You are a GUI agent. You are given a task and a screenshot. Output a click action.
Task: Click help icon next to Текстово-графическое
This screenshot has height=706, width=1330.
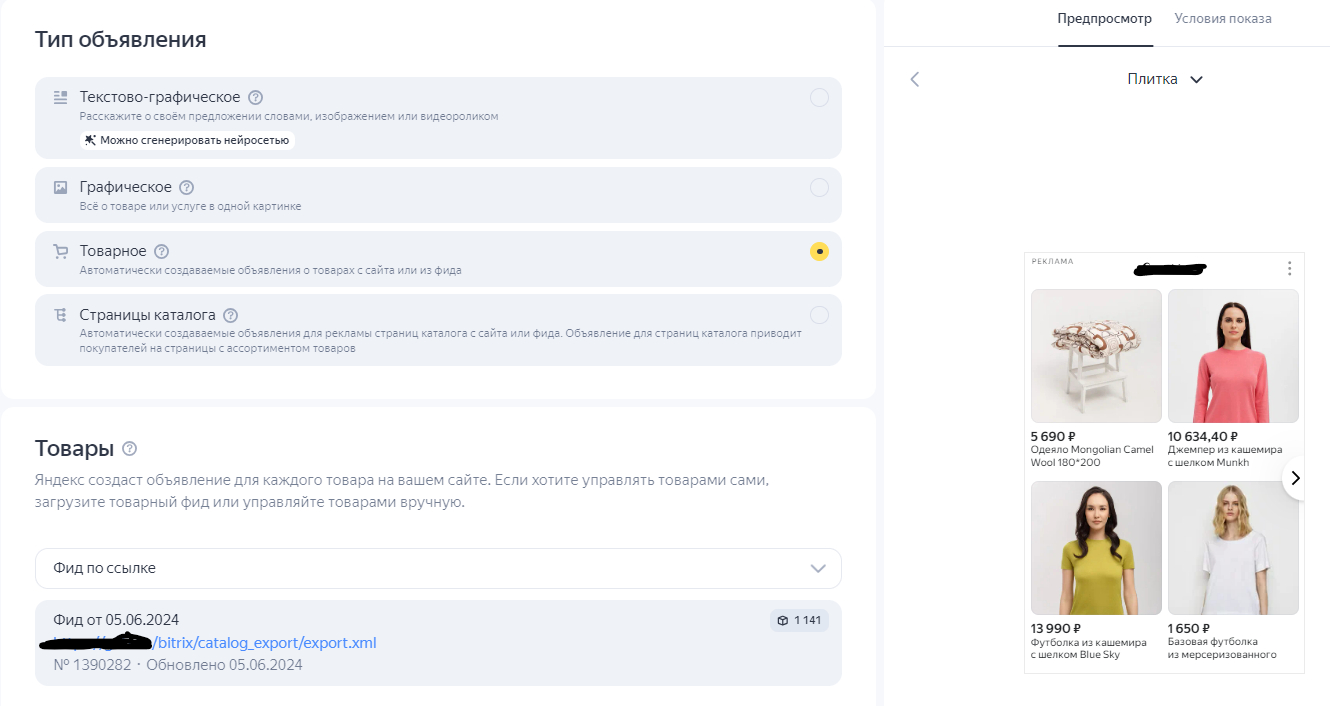coord(255,97)
